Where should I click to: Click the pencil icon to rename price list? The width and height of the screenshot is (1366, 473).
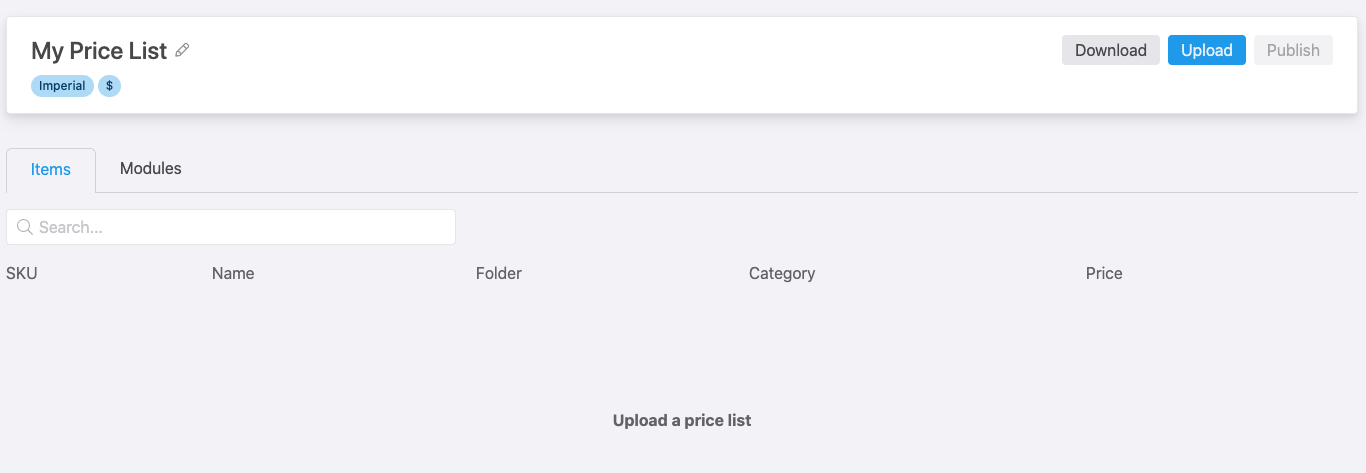[182, 50]
